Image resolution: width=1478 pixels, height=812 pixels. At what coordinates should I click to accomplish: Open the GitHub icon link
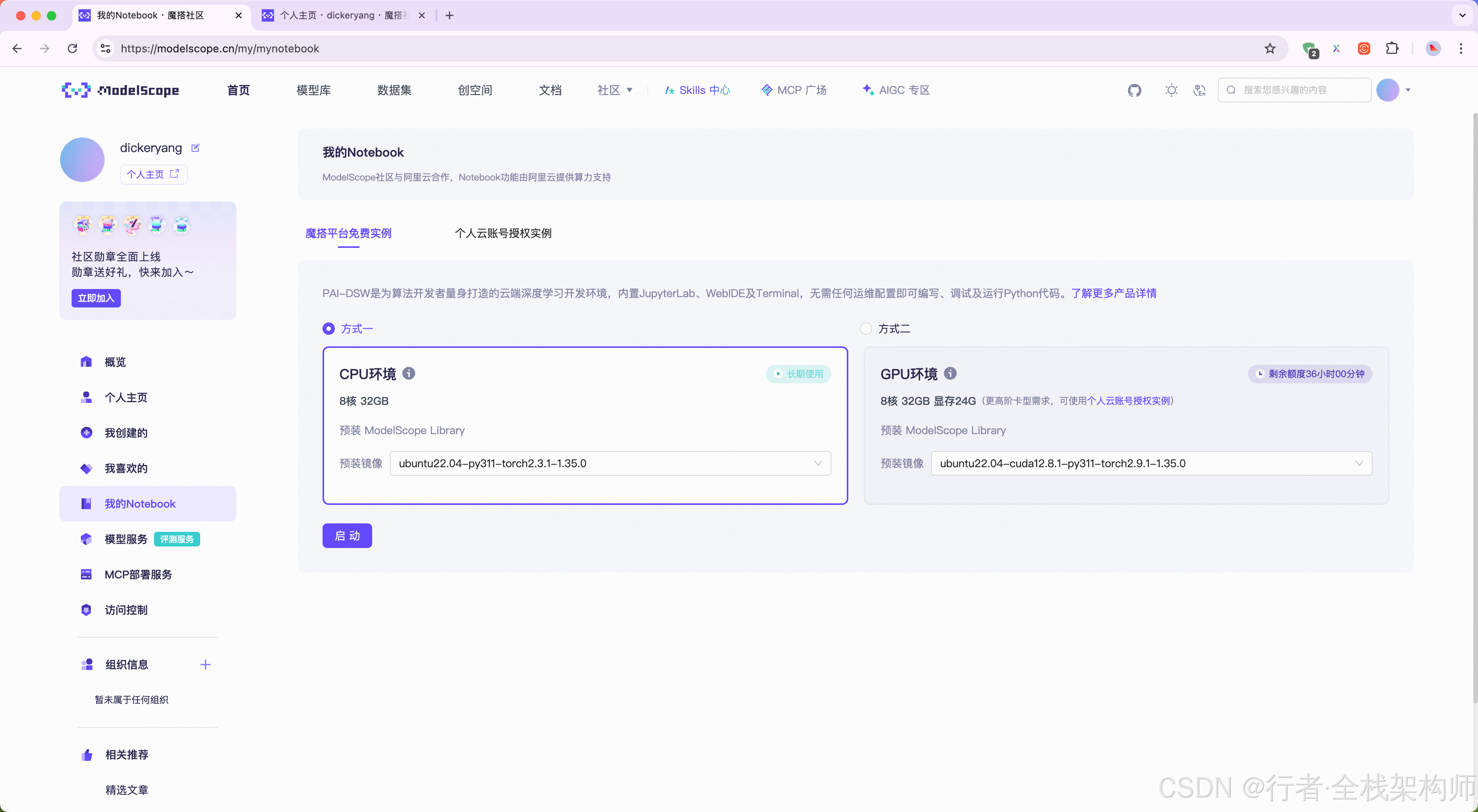pyautogui.click(x=1134, y=90)
